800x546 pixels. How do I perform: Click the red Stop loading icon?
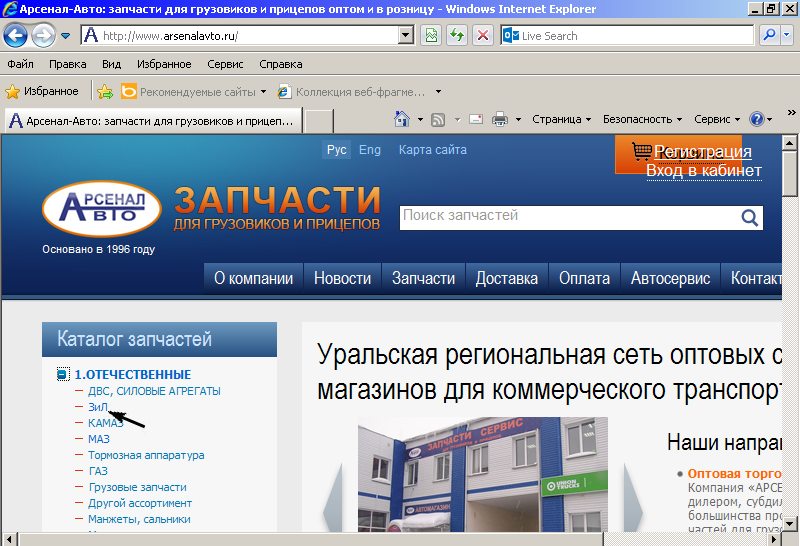483,35
